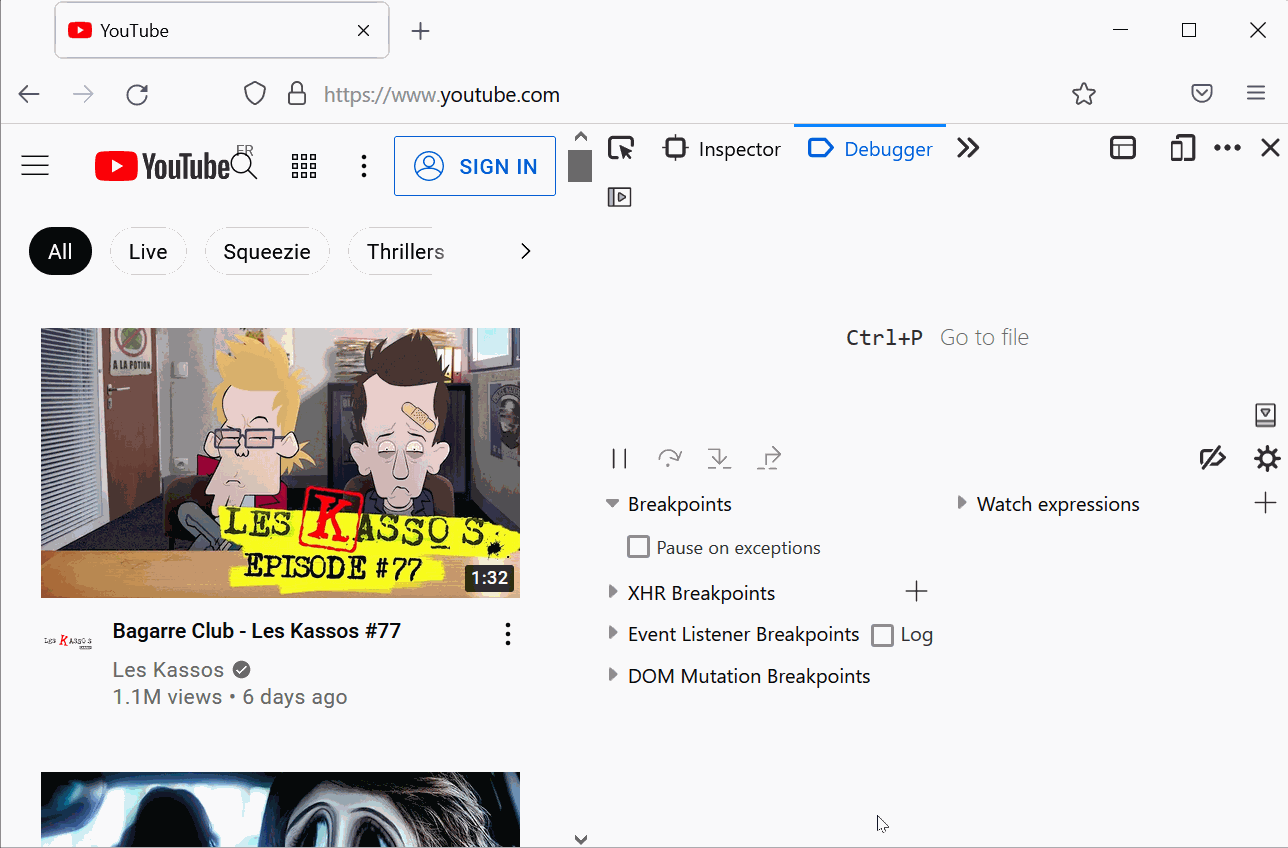Go back to the previous page

[x=29, y=95]
